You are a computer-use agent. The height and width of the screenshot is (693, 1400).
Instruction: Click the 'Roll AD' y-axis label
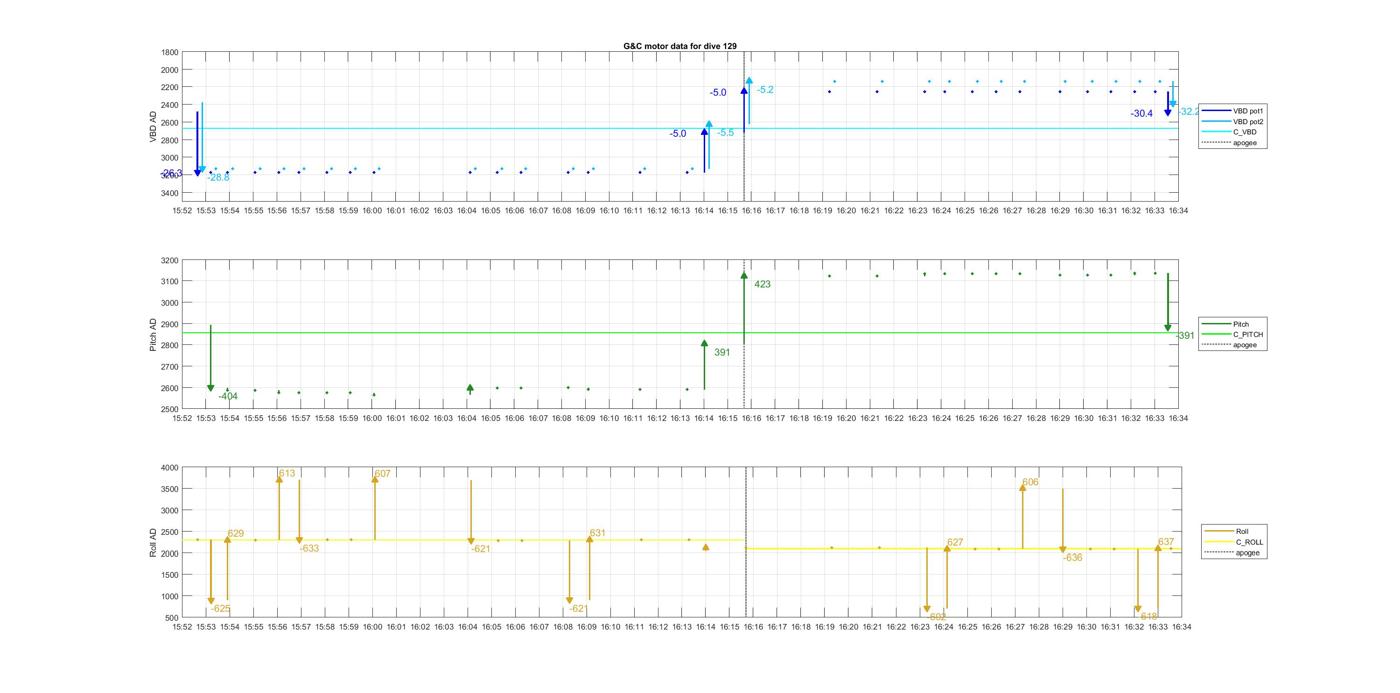tap(153, 542)
